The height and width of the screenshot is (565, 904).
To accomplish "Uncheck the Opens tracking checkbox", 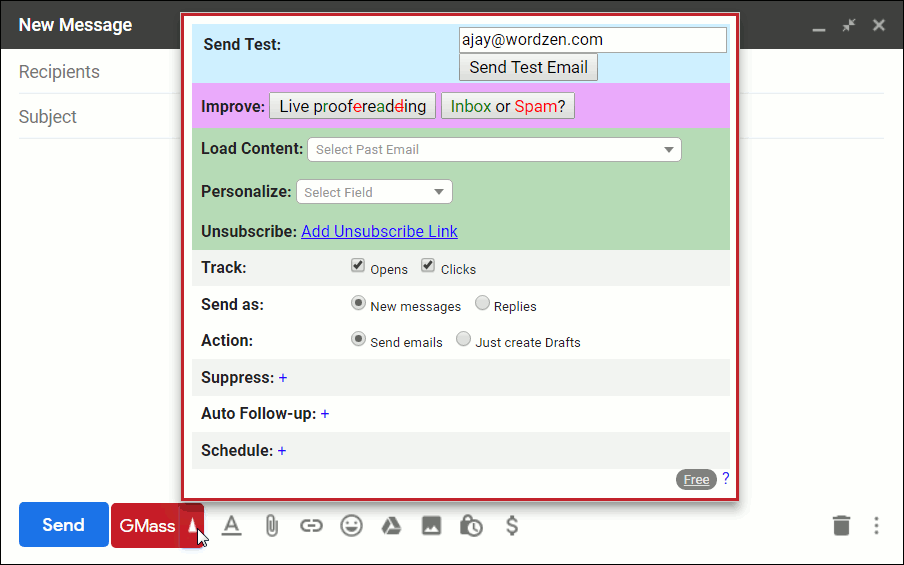I will pos(358,267).
